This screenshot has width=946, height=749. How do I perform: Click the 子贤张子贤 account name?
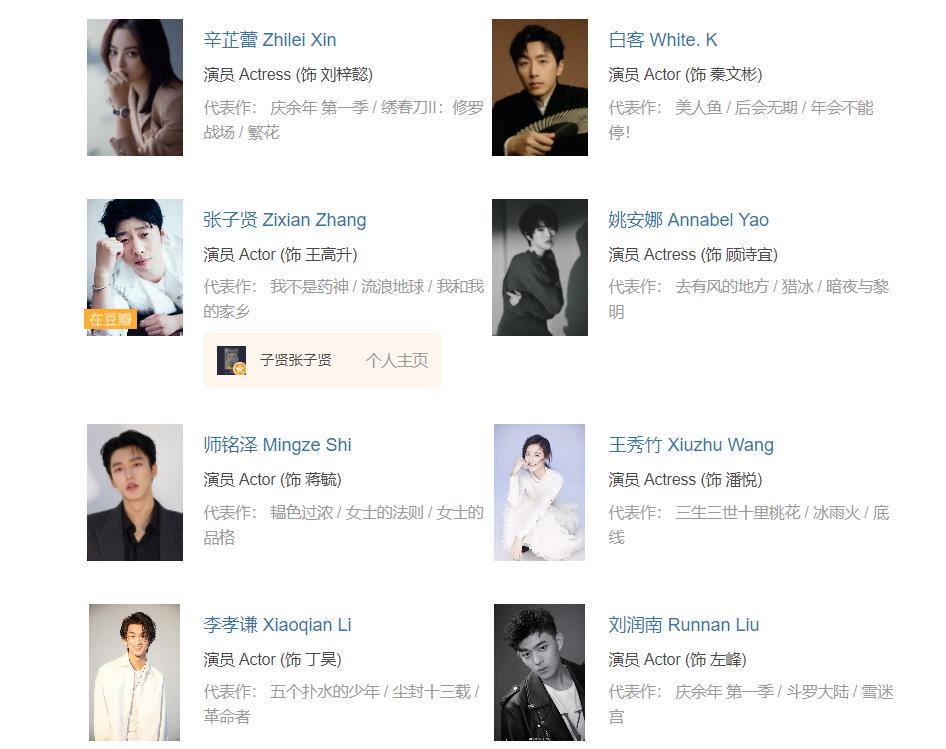click(x=296, y=361)
